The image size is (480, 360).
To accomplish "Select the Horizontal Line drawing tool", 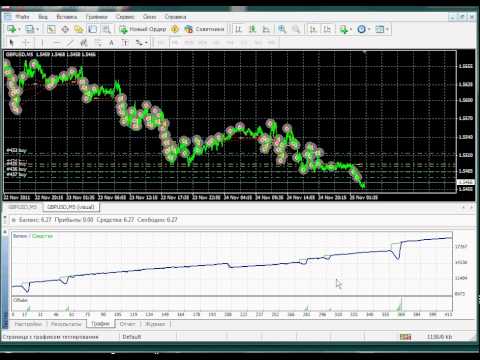I will (x=56, y=43).
